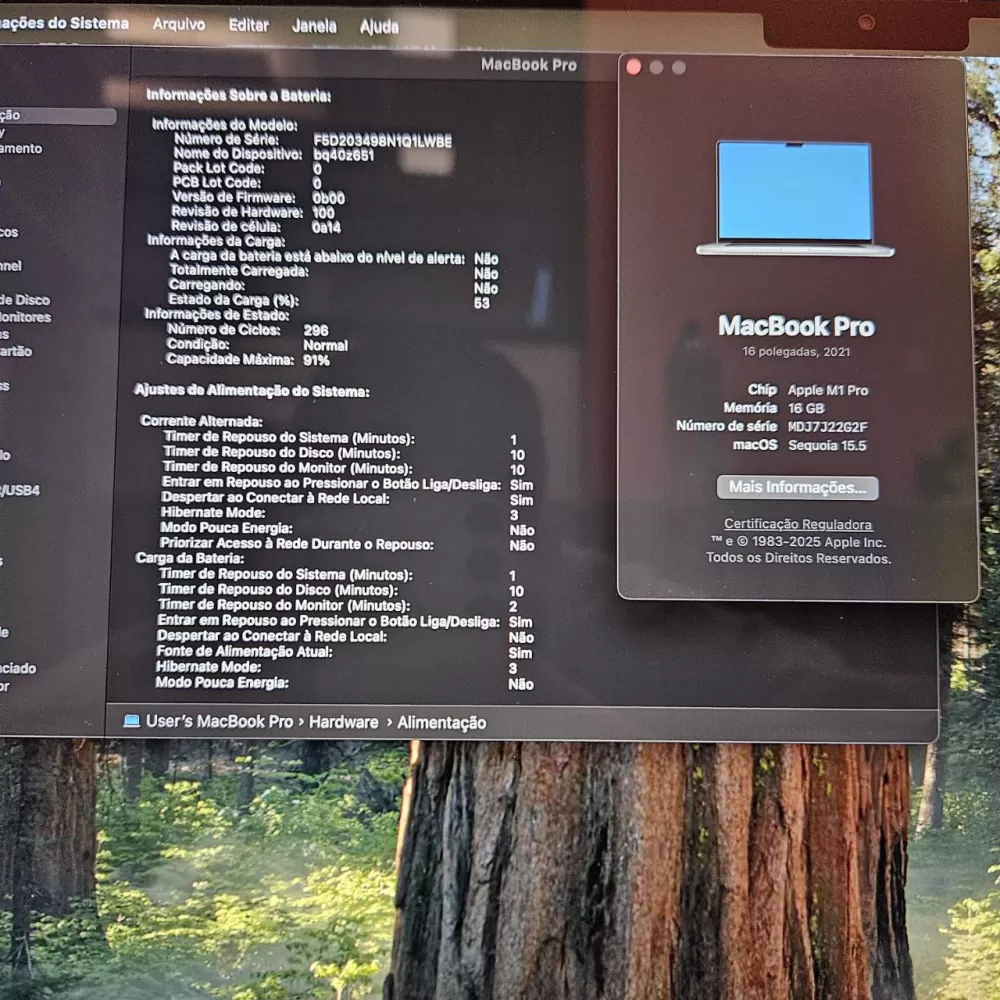1000x1000 pixels.
Task: Click the 'PCB Lot Code' label
Action: (216, 182)
